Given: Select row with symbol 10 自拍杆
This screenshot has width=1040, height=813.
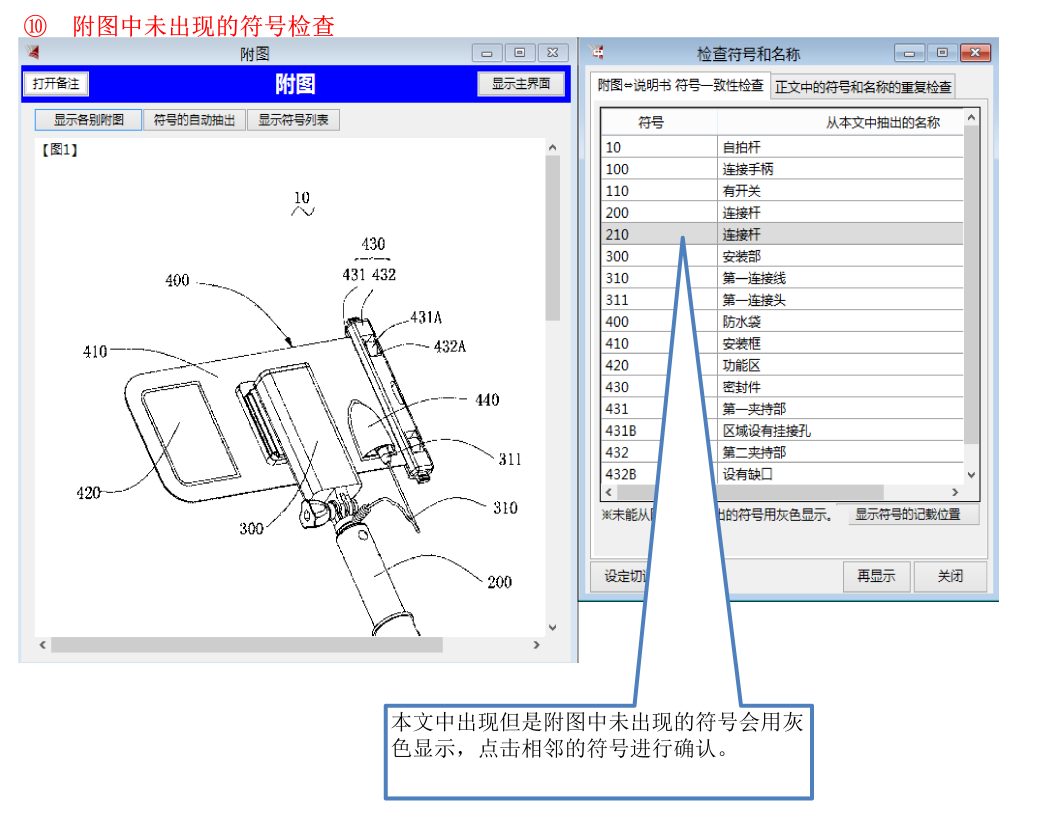Looking at the screenshot, I should click(x=782, y=147).
